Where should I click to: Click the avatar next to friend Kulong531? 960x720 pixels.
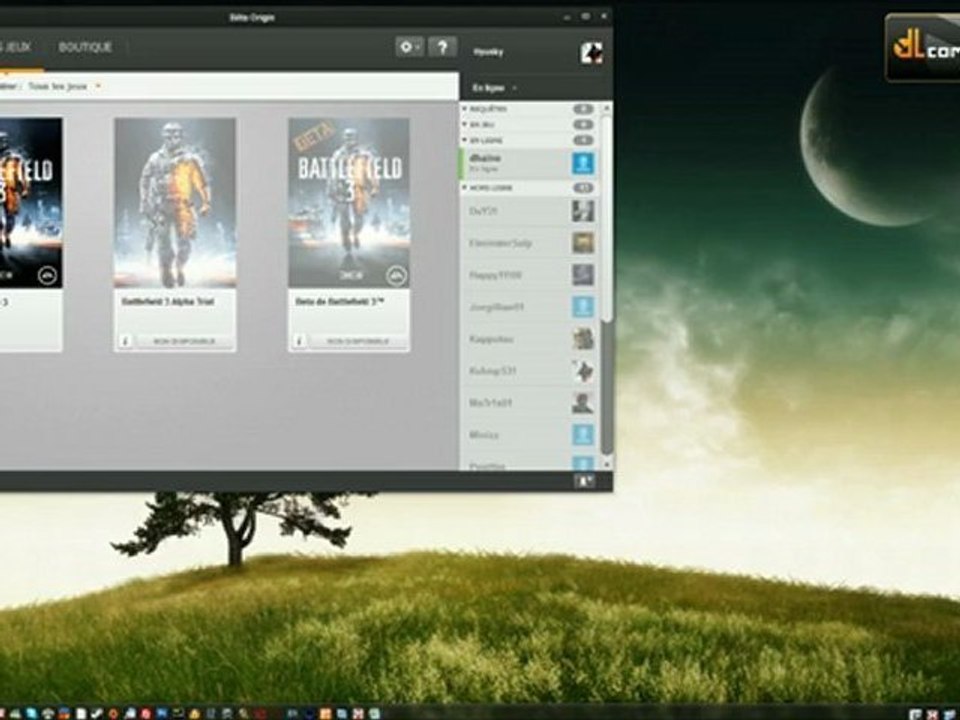pyautogui.click(x=583, y=370)
